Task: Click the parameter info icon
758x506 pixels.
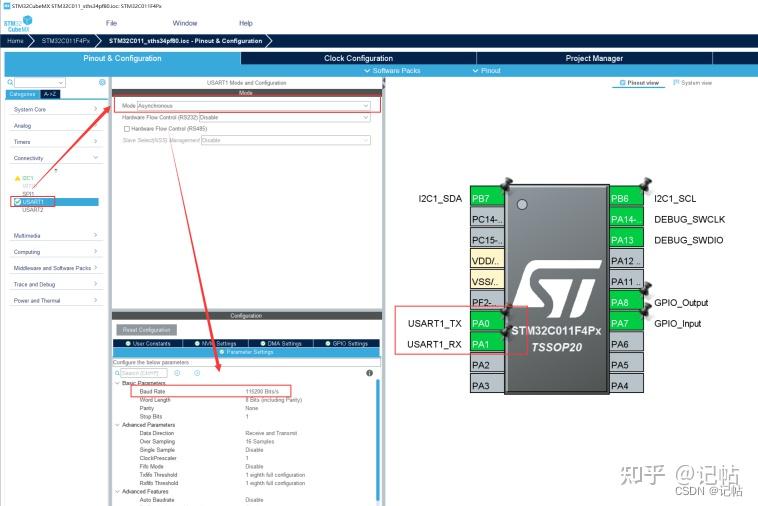Action: click(369, 373)
